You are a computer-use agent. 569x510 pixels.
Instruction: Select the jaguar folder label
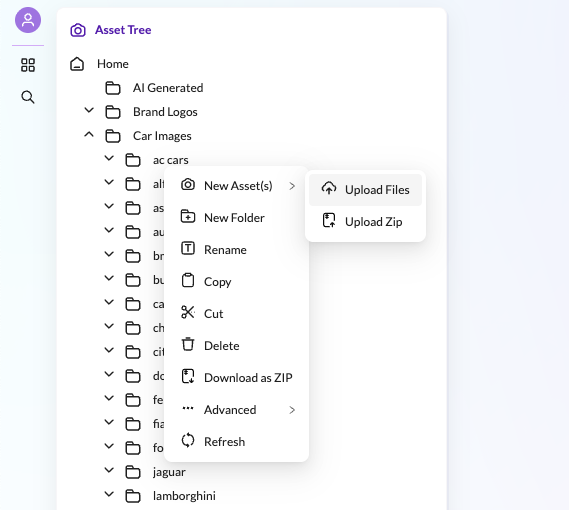[x=169, y=472]
